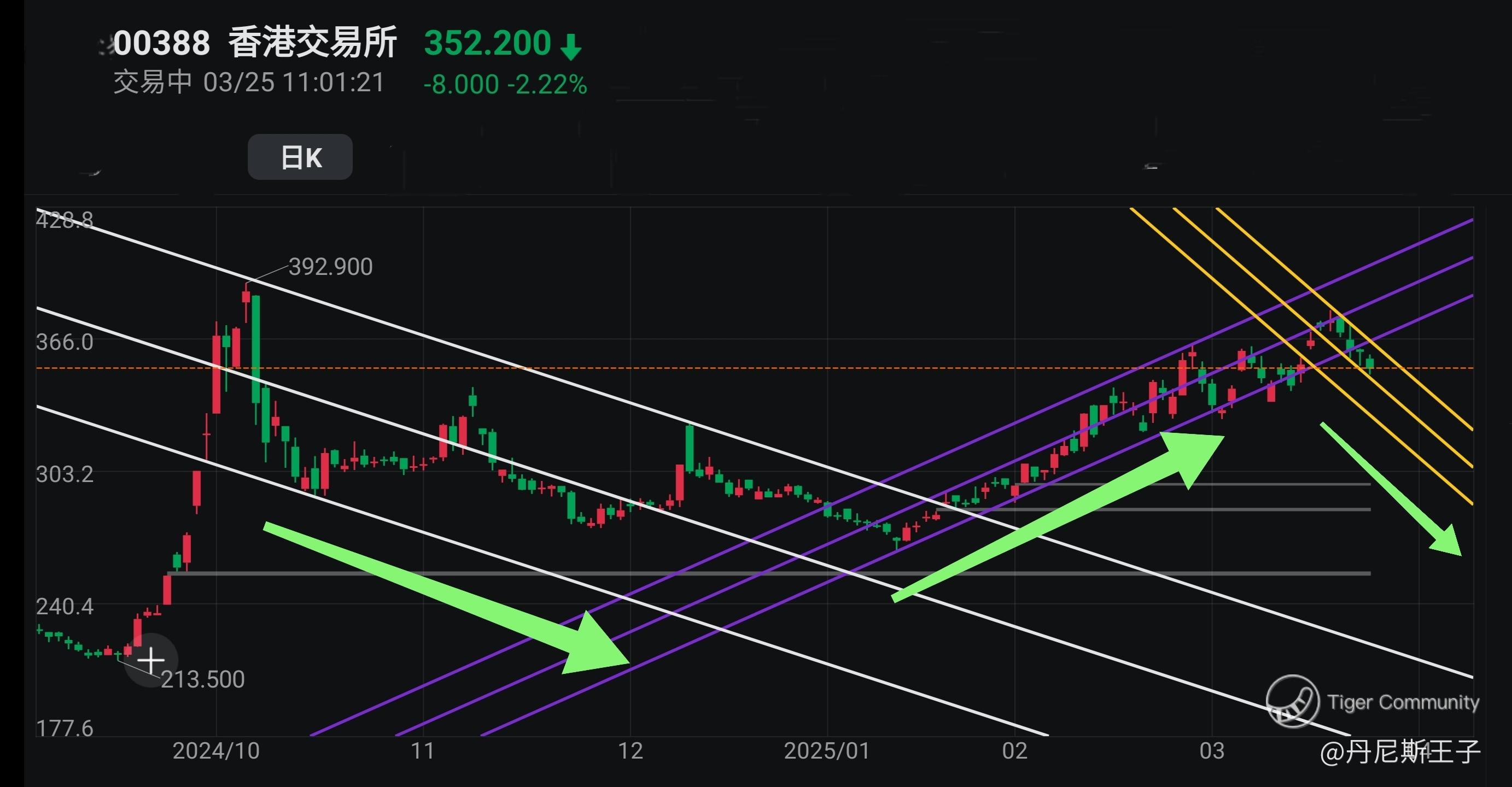Viewport: 1512px width, 787px height.
Task: Select the 2024/10 date axis marker
Action: click(x=216, y=750)
